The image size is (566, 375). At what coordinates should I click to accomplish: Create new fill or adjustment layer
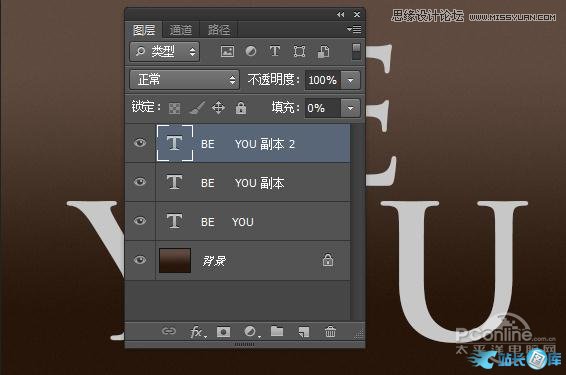pos(251,332)
